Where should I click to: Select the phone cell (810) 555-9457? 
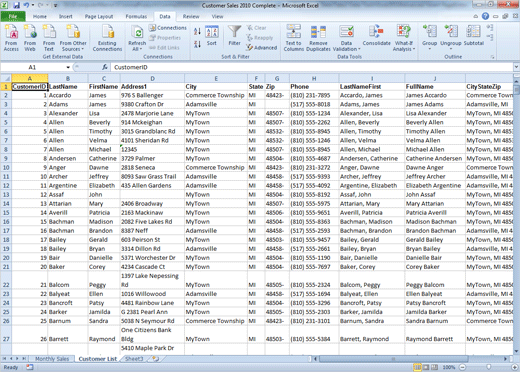coord(314,240)
